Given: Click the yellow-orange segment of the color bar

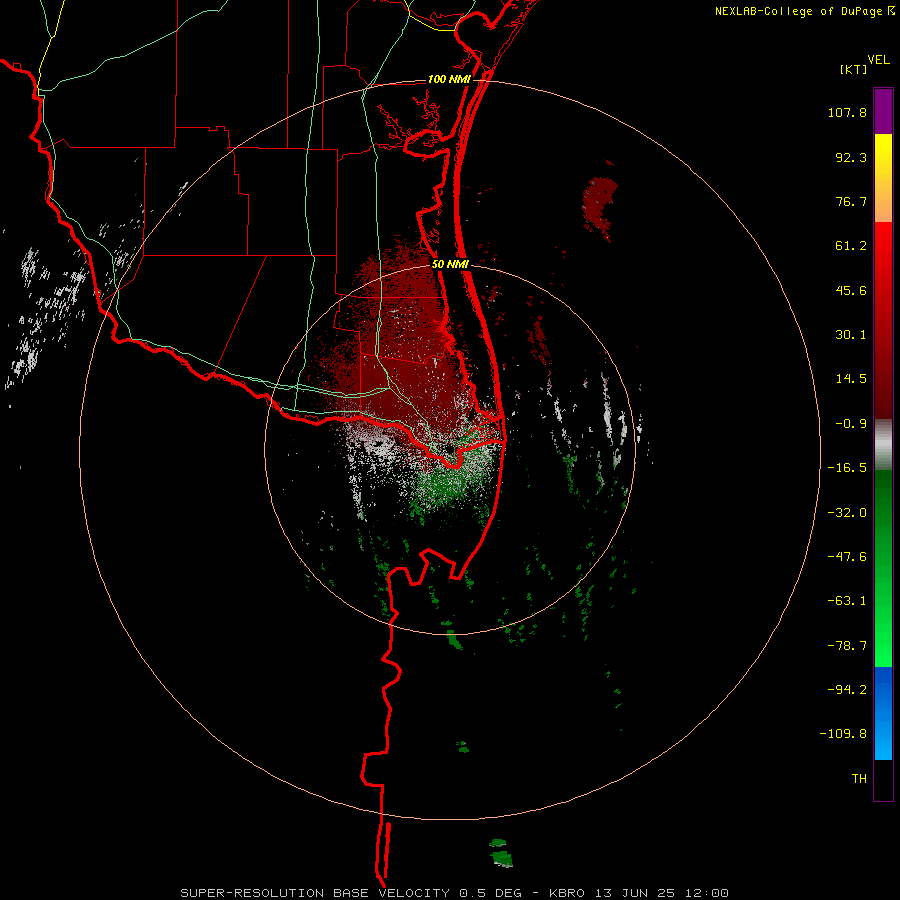Looking at the screenshot, I should click(x=883, y=178).
